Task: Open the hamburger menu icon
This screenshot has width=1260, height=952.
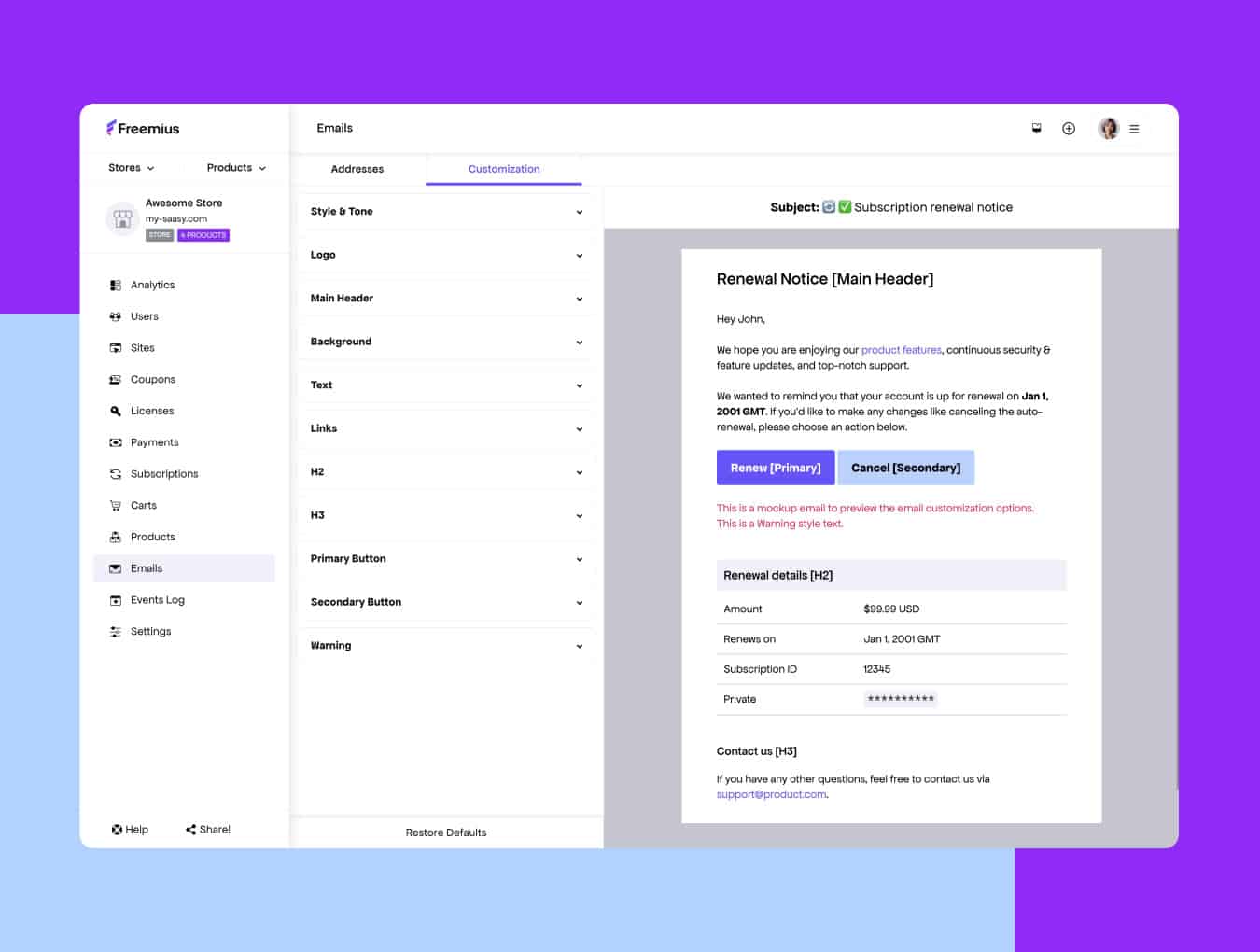Action: coord(1134,130)
